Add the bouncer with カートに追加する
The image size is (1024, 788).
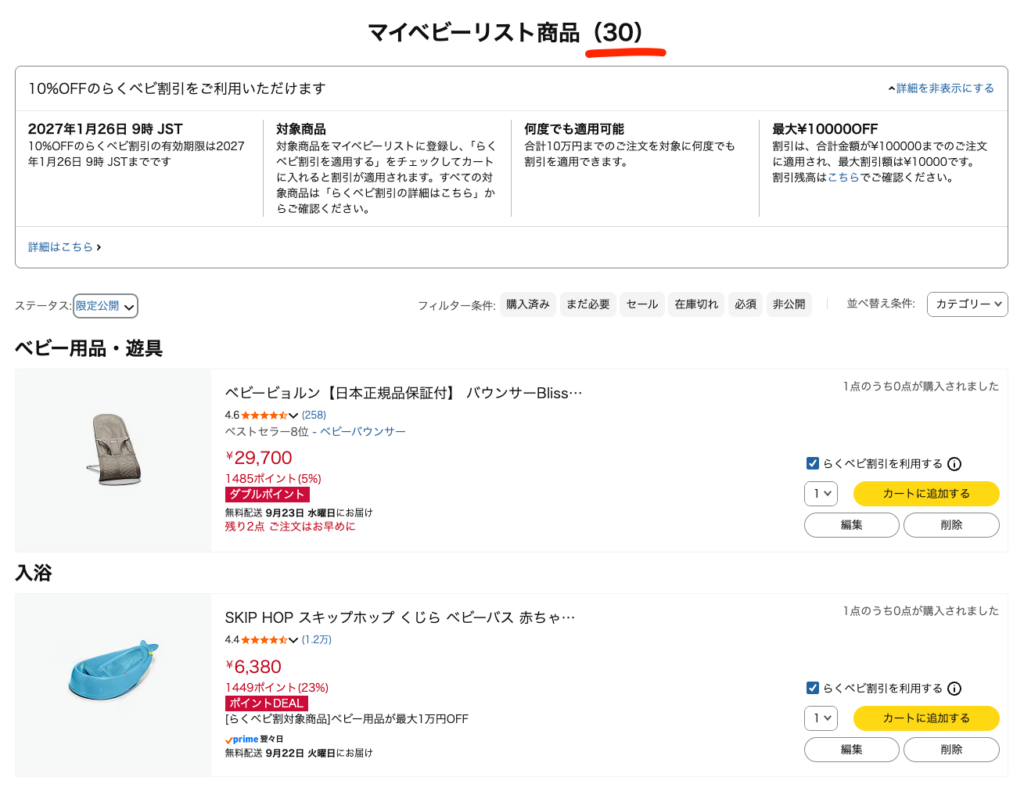pos(926,494)
